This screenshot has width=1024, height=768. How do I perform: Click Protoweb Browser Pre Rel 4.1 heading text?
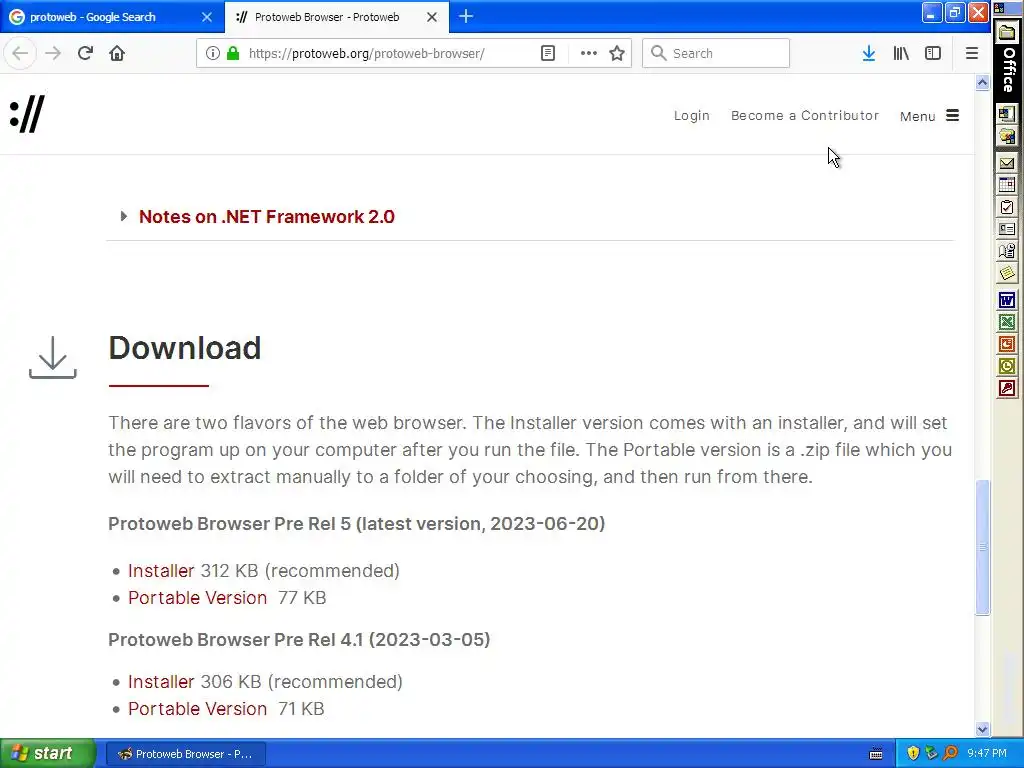coord(299,639)
